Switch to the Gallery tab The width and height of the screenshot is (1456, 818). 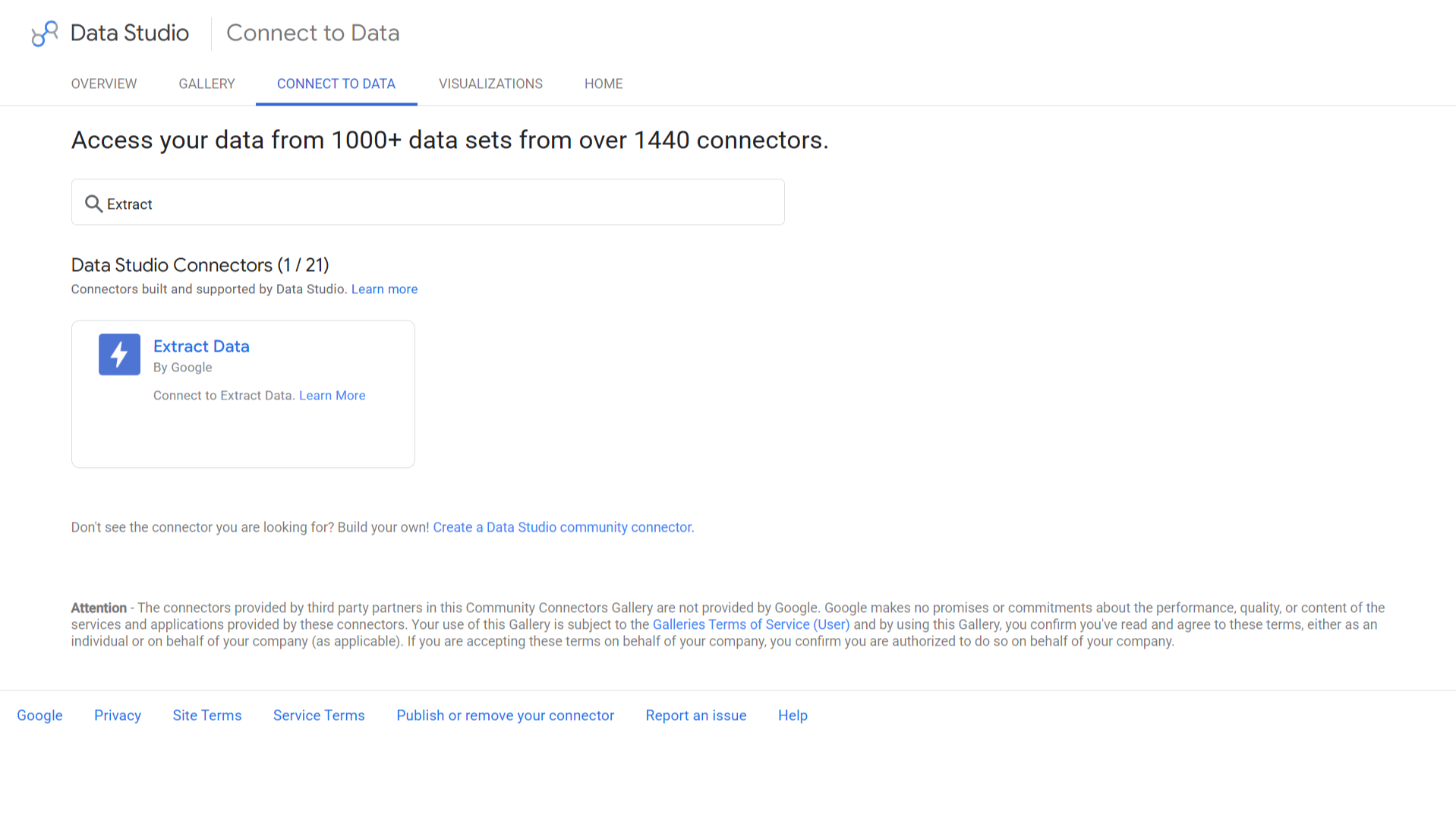(x=206, y=84)
